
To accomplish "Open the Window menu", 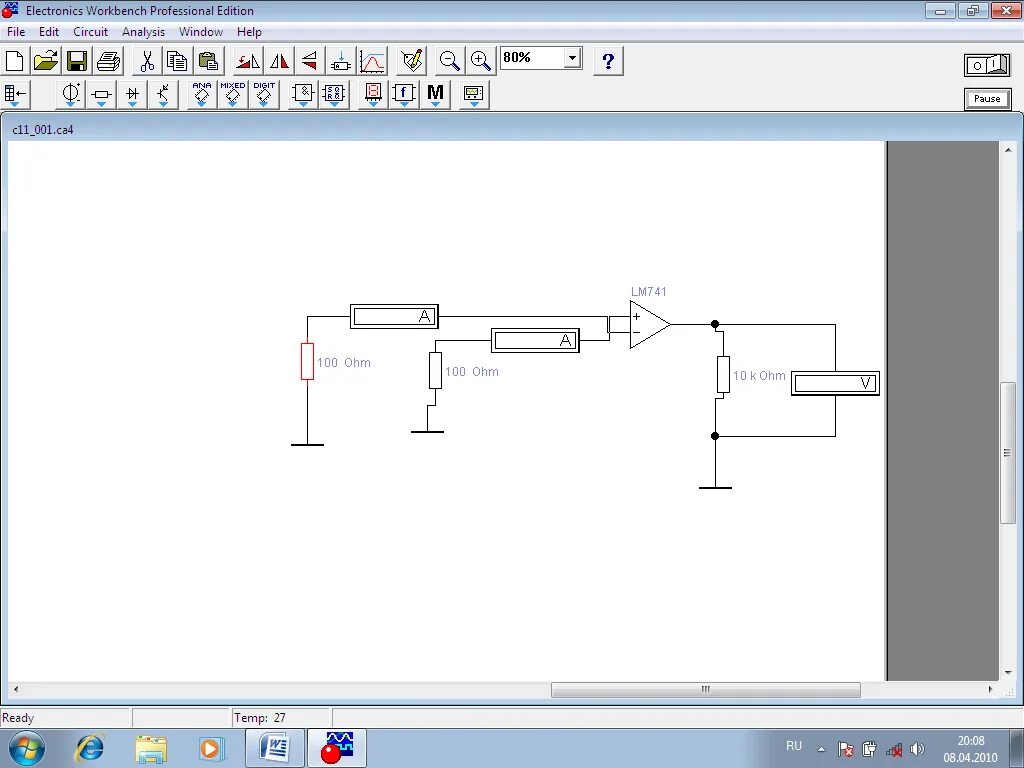I will tap(200, 31).
